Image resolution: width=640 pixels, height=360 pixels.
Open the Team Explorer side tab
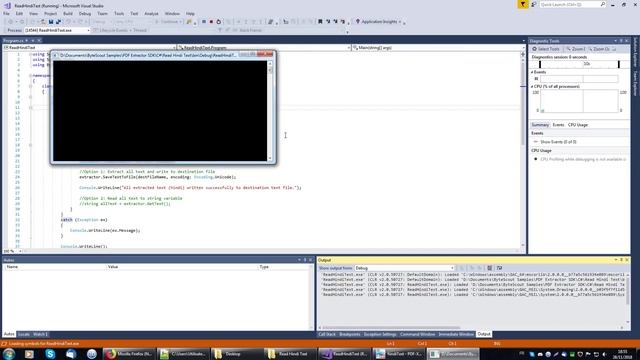(x=635, y=83)
